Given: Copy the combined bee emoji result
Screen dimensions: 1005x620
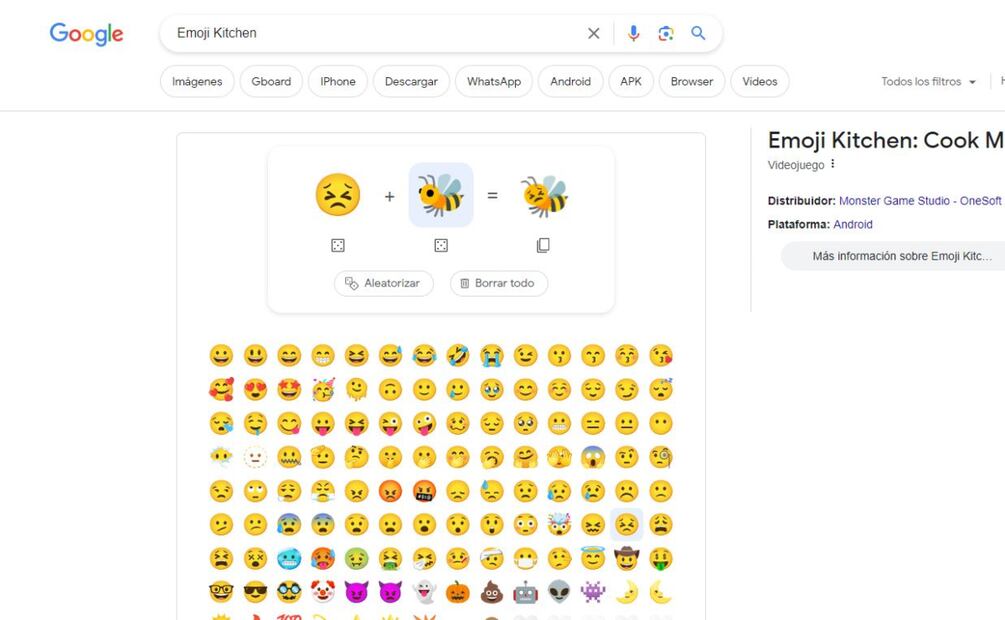Looking at the screenshot, I should pyautogui.click(x=543, y=246).
